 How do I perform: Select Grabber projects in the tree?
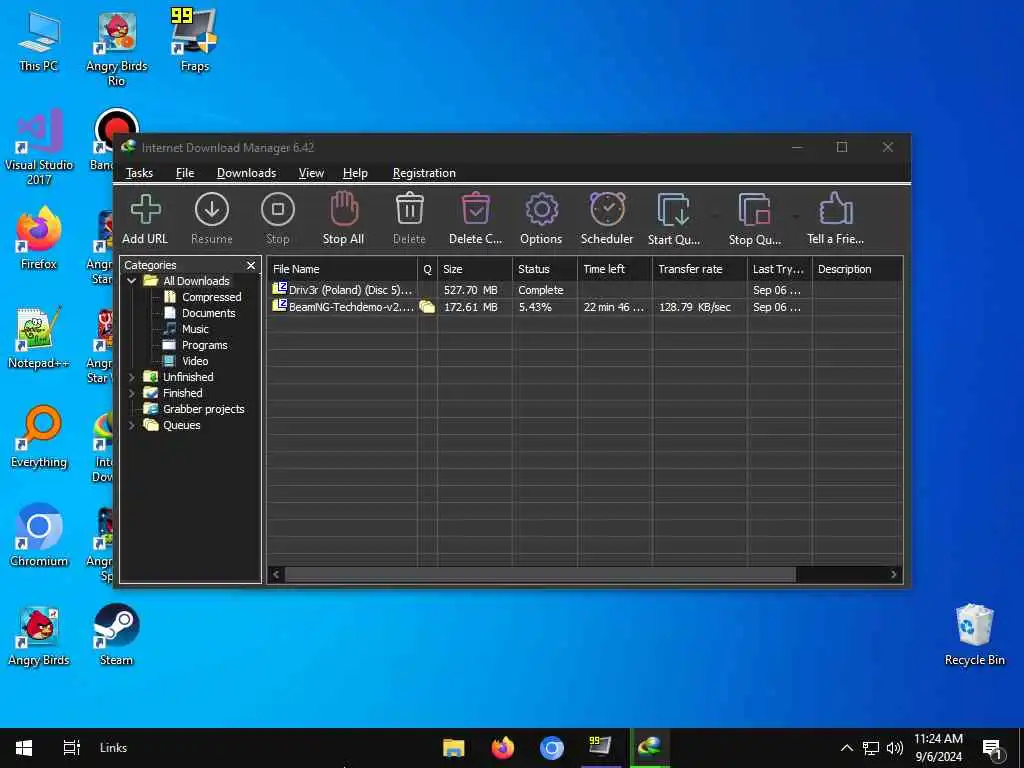203,409
